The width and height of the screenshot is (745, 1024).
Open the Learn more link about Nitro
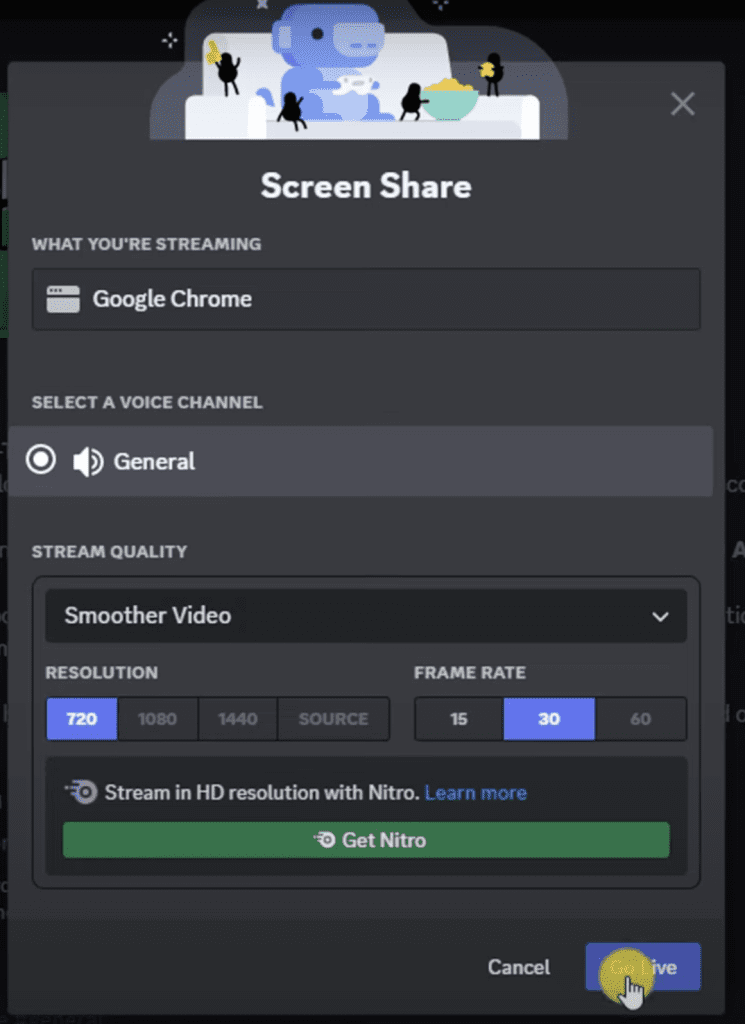point(476,792)
